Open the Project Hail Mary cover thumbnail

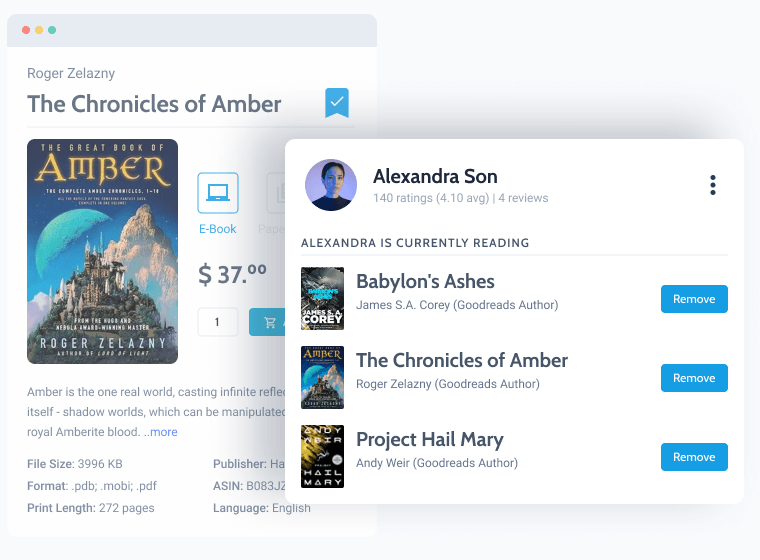(322, 457)
